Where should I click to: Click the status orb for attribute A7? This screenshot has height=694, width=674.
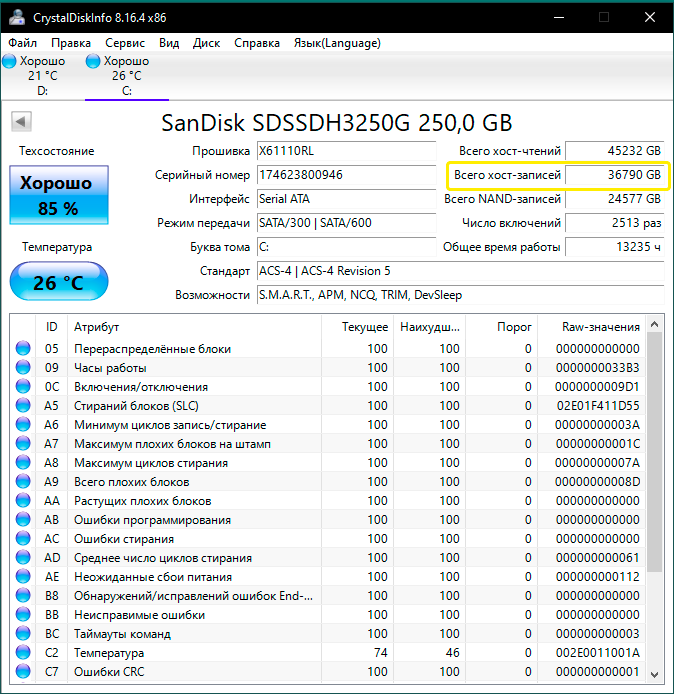(23, 443)
